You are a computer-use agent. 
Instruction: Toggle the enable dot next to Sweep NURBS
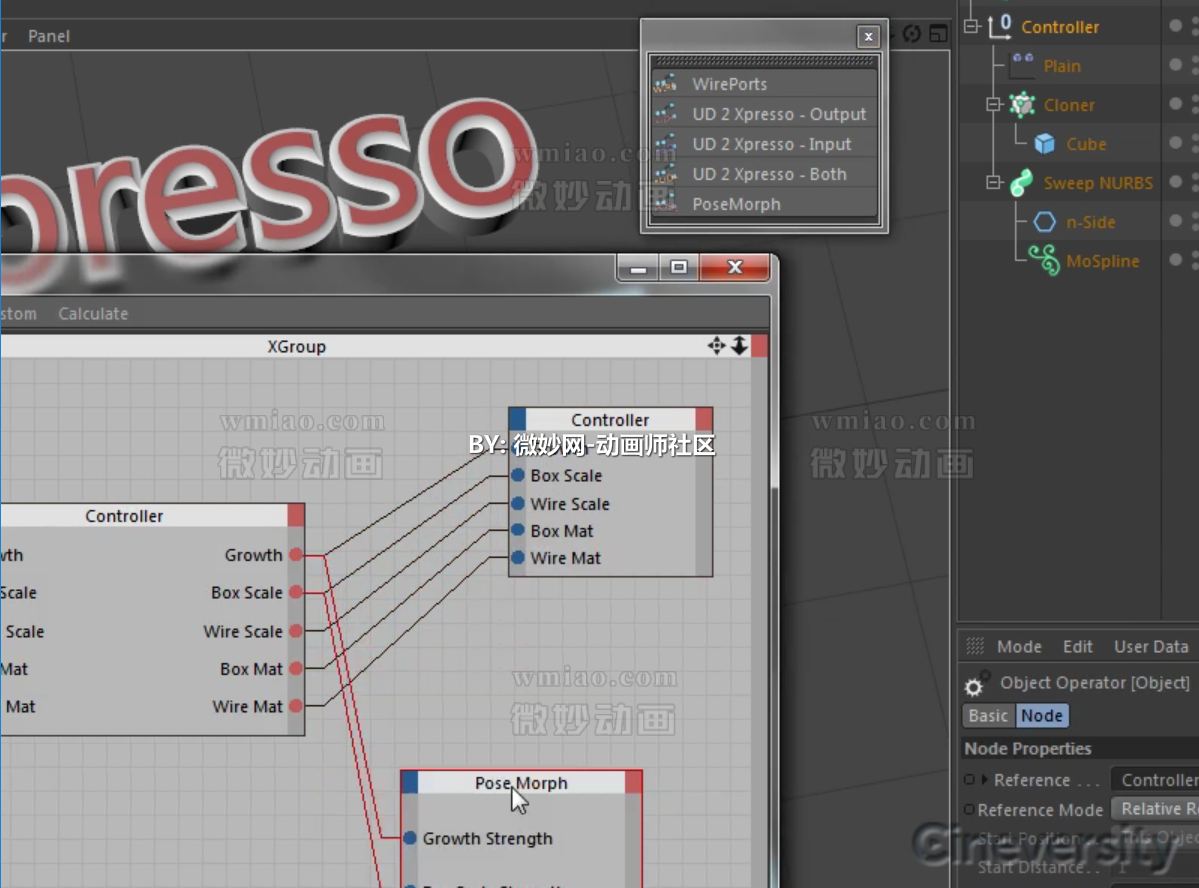[1175, 182]
